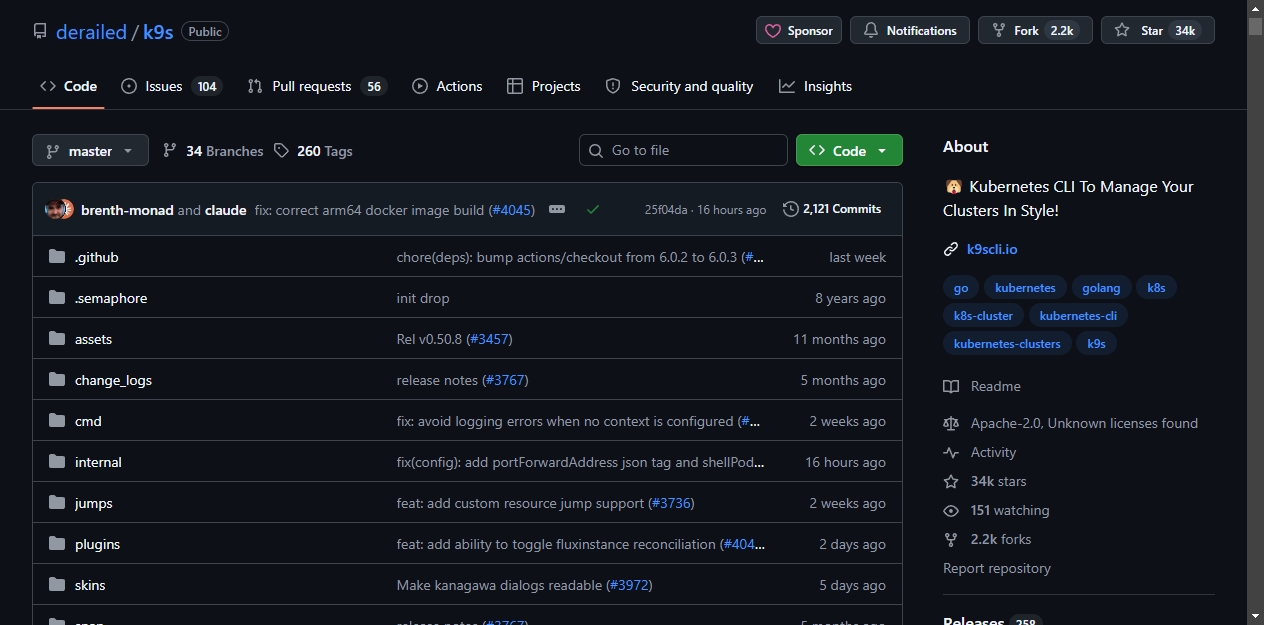Open the Actions tab
This screenshot has height=625, width=1264.
[447, 86]
